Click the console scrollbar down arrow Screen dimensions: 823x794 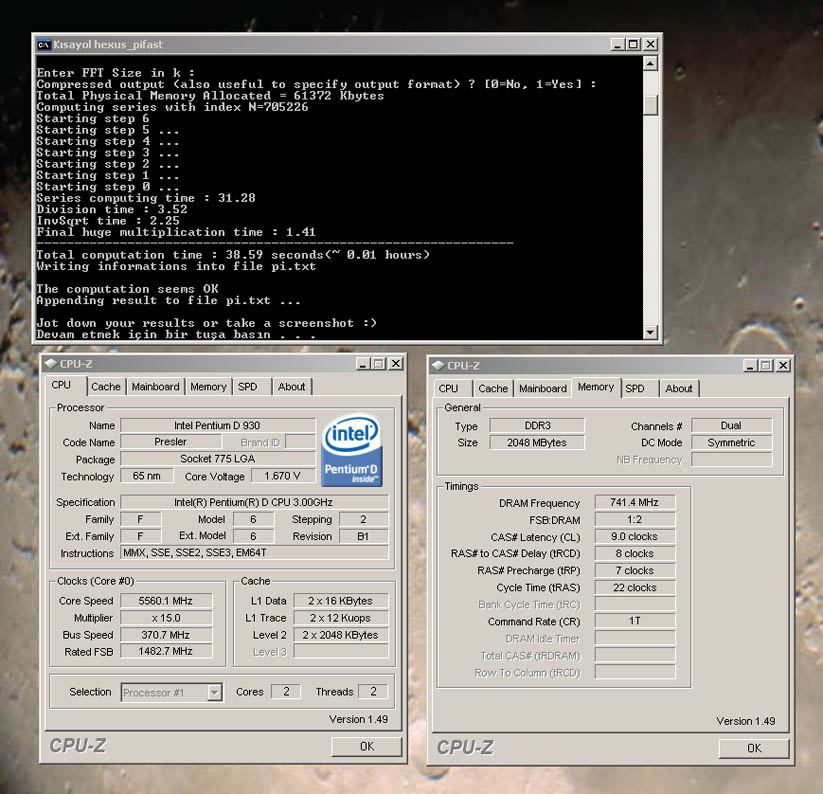coord(650,332)
